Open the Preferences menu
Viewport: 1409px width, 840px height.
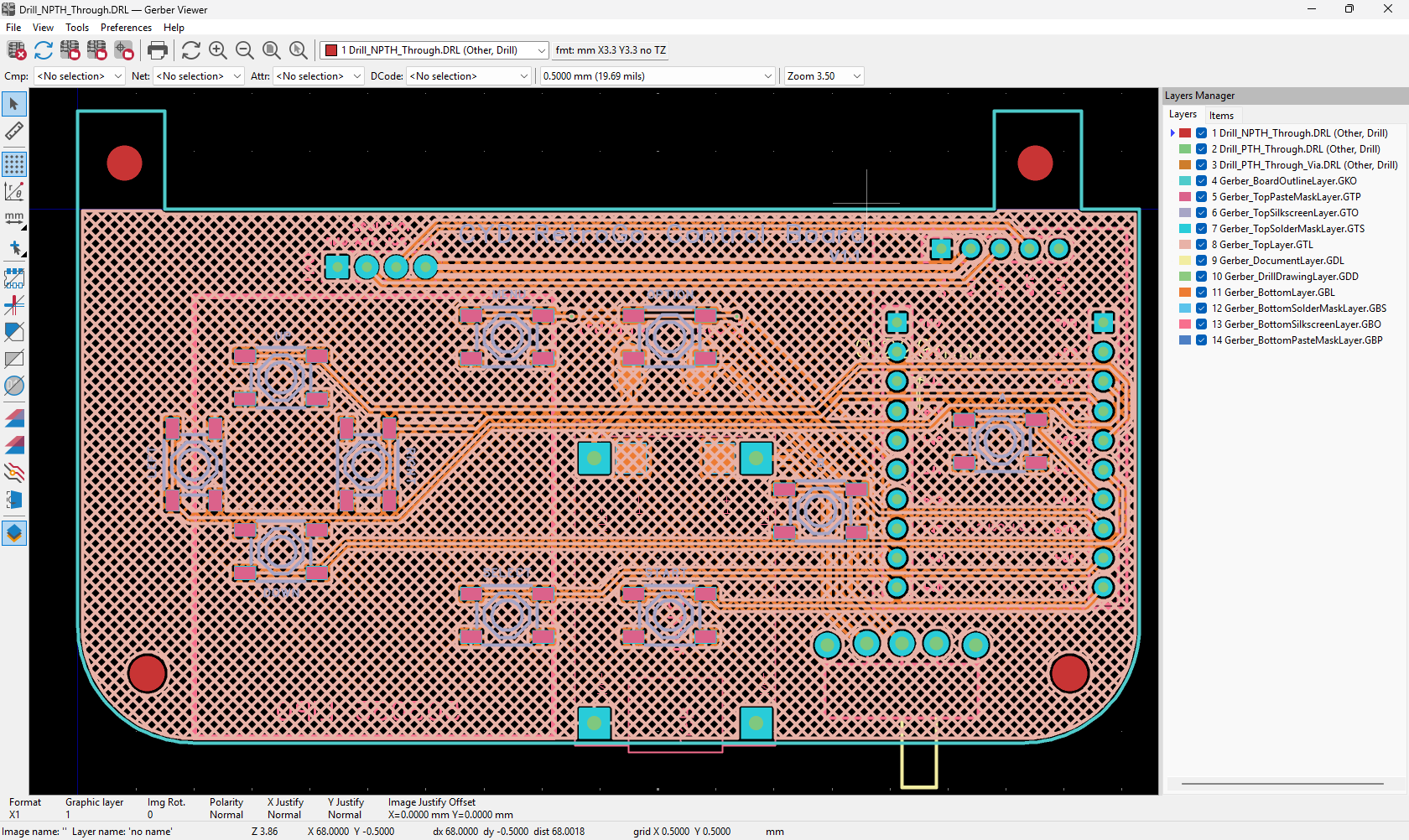[126, 28]
